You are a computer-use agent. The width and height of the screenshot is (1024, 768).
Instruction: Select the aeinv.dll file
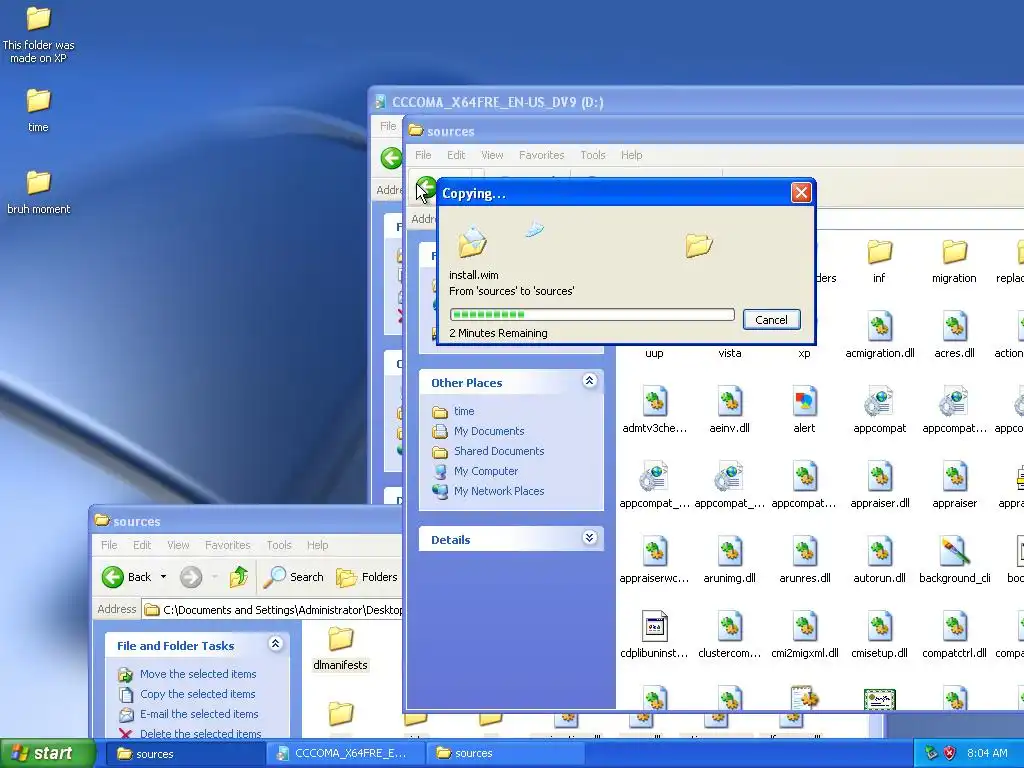coord(729,410)
